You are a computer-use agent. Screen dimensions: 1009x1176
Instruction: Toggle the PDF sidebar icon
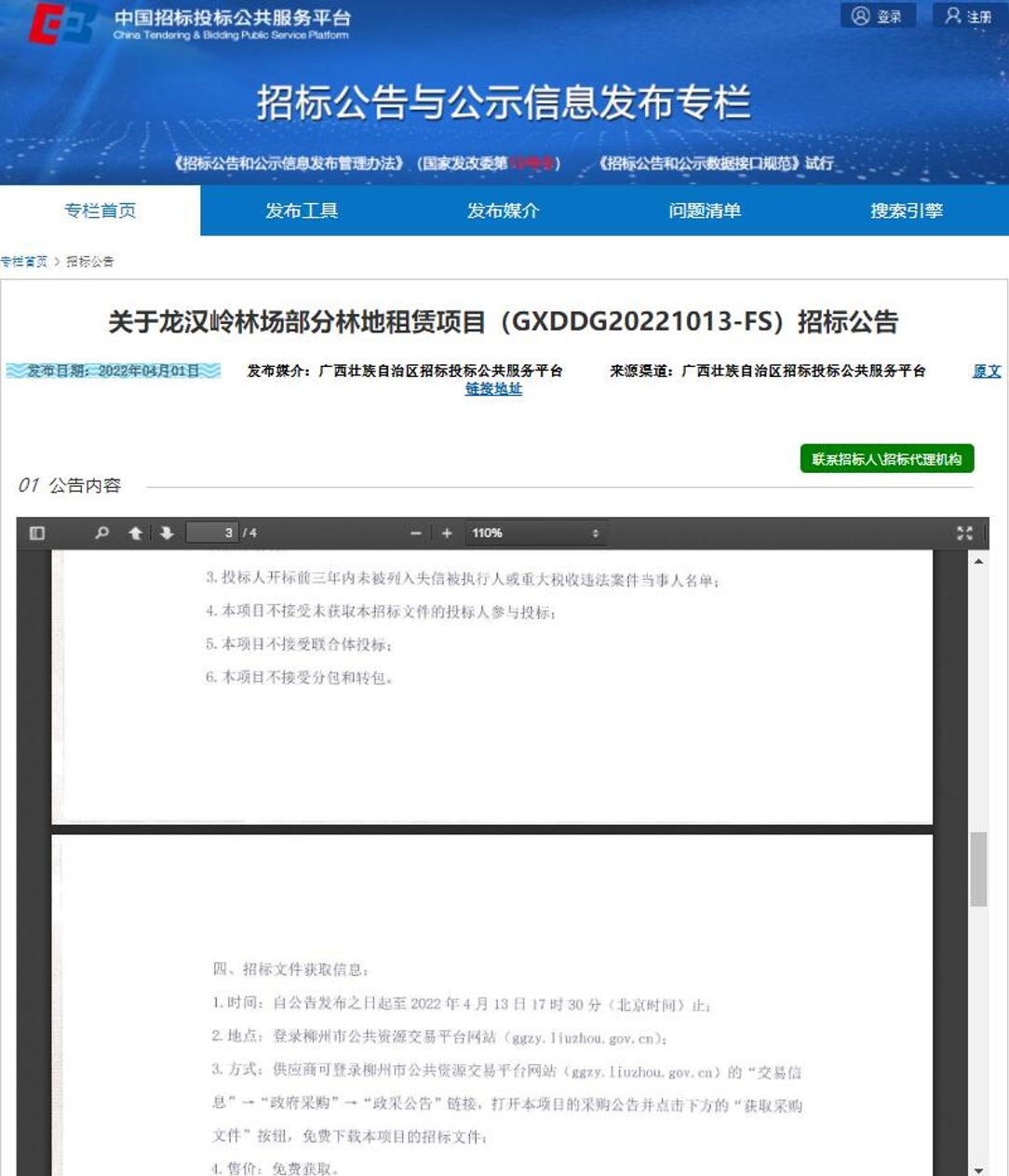(37, 533)
